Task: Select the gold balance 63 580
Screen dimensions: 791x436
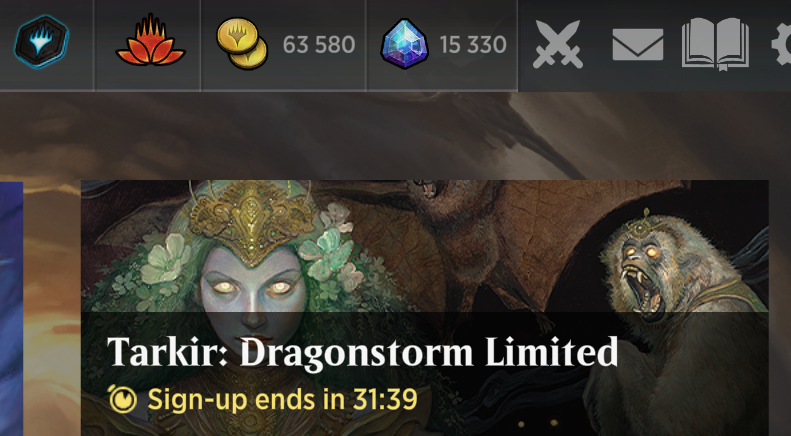Action: pos(319,45)
